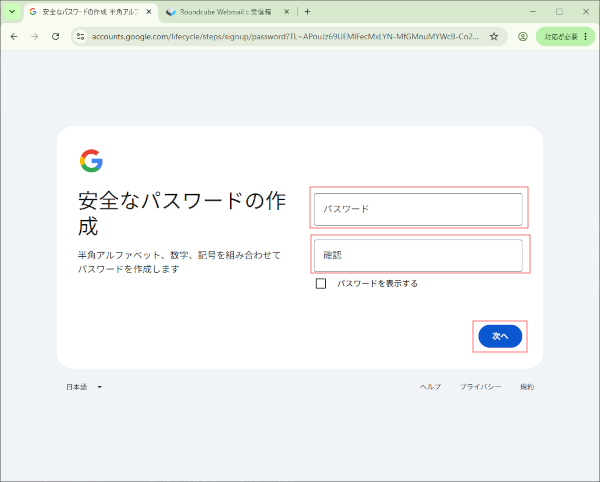Open the tab search chevron button

[x=12, y=12]
